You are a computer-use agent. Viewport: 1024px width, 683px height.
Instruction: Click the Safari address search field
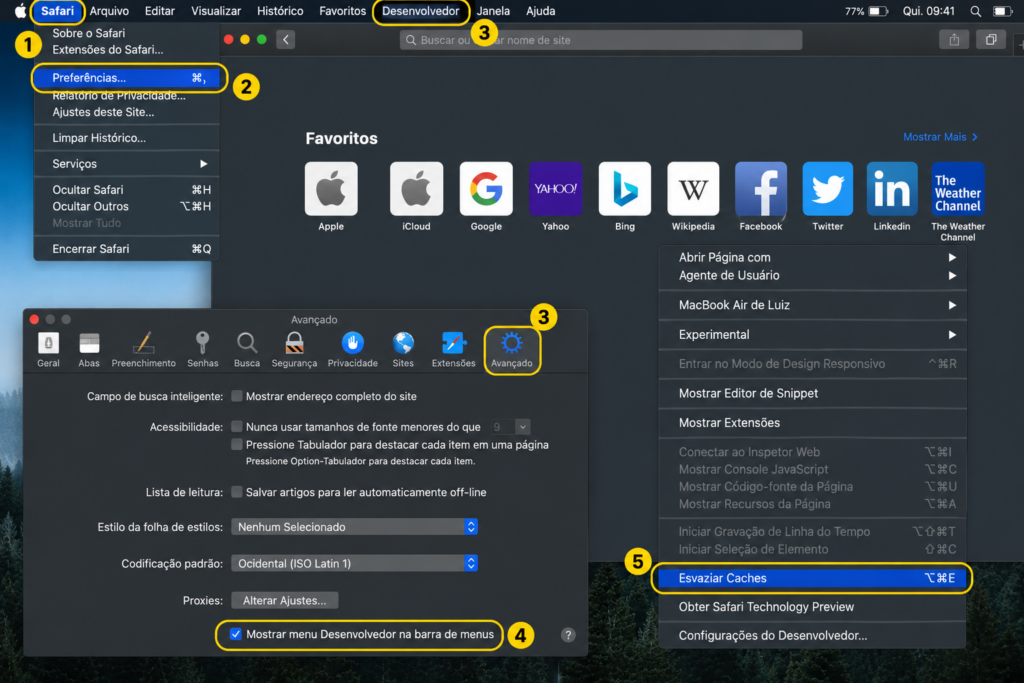point(601,40)
